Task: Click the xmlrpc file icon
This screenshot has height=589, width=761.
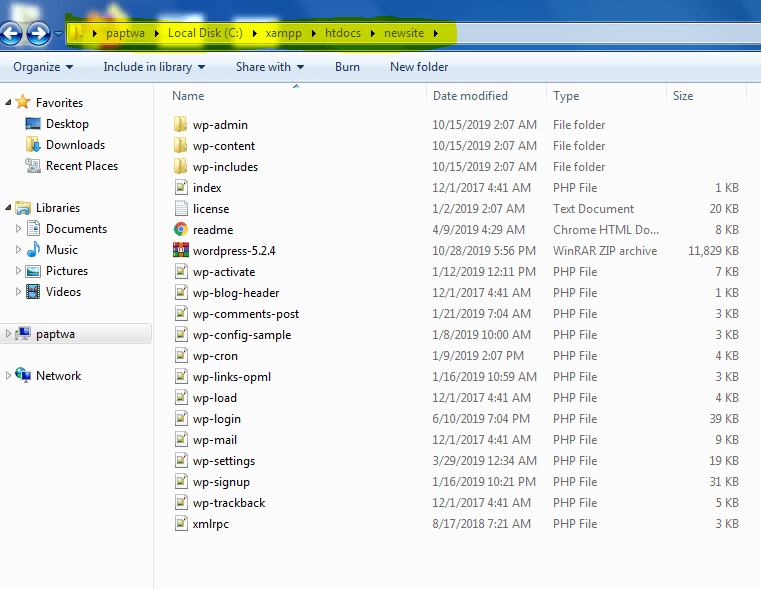Action: [x=181, y=524]
